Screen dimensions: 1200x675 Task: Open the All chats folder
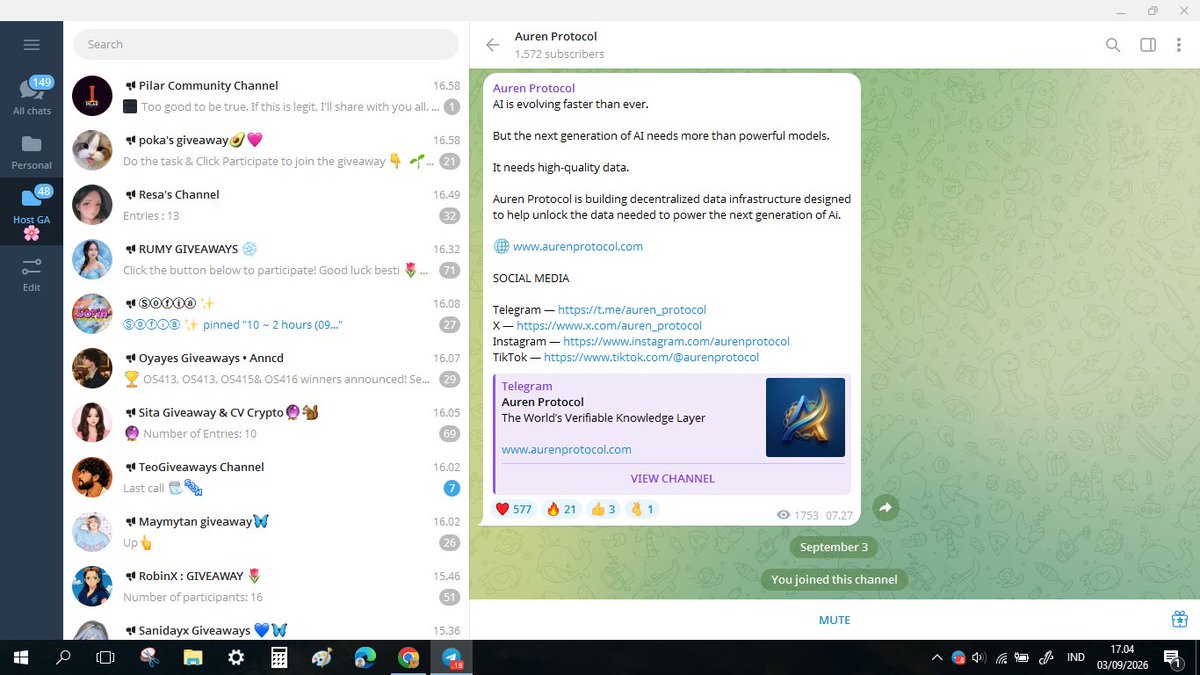click(x=32, y=96)
